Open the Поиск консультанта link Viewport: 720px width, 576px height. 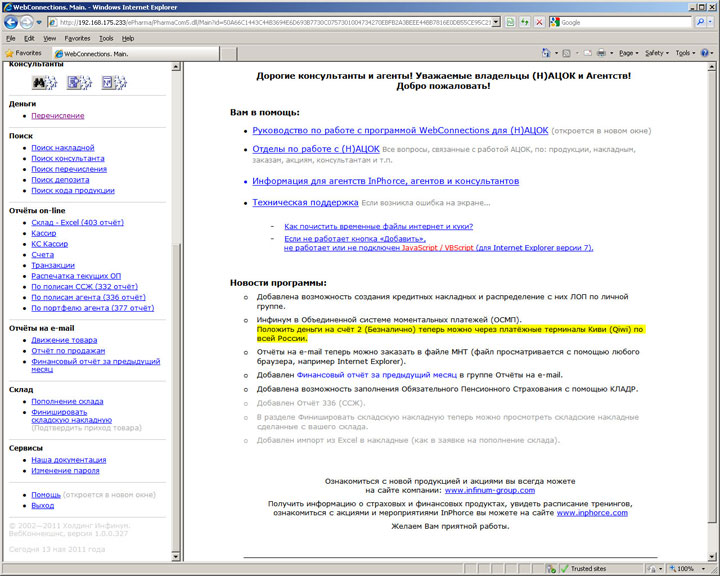click(x=68, y=158)
